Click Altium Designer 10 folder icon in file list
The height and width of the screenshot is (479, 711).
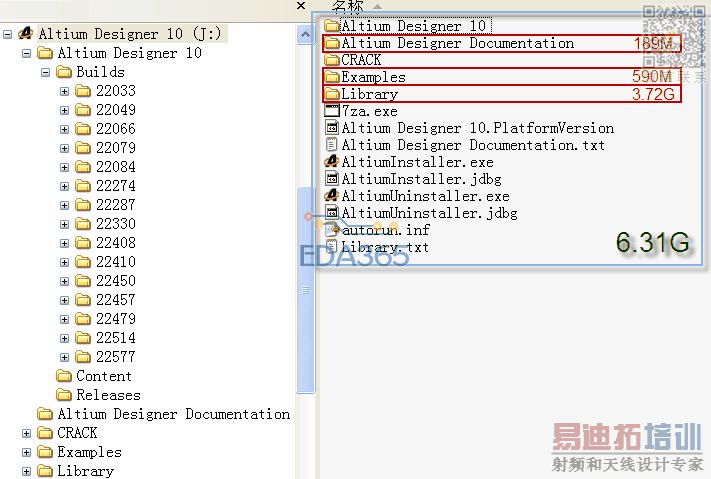pos(332,25)
